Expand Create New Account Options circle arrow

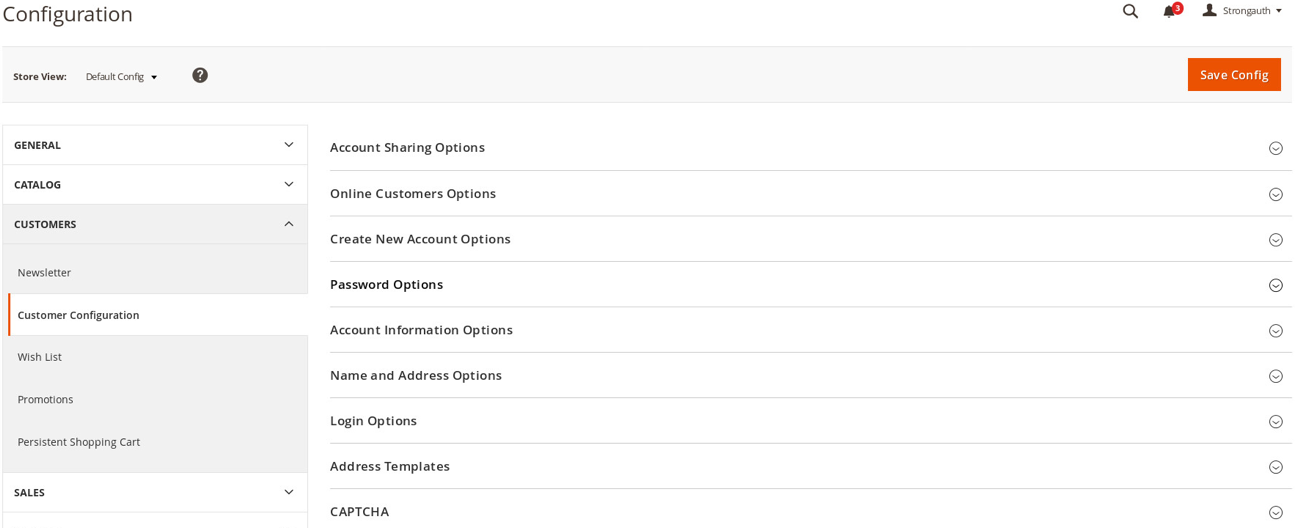1276,240
